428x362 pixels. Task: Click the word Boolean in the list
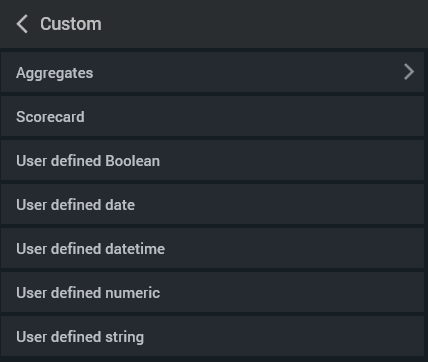133,161
